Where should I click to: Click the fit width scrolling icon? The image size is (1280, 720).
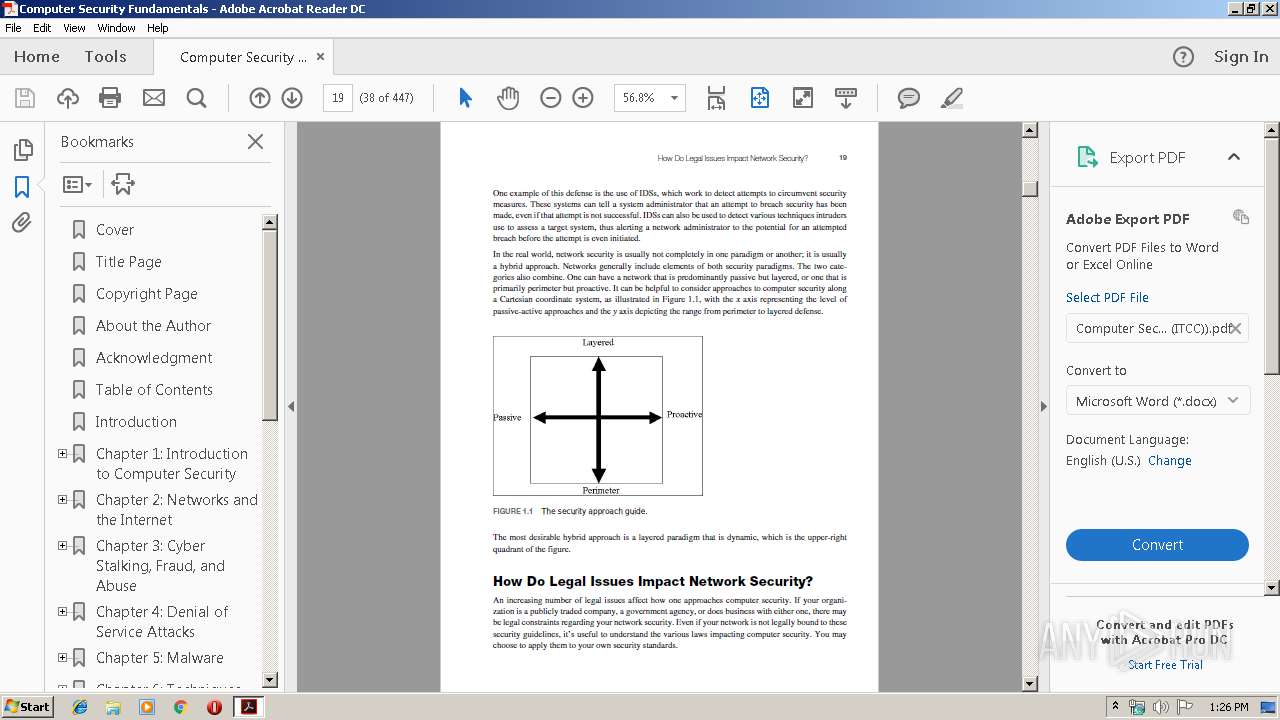(716, 98)
